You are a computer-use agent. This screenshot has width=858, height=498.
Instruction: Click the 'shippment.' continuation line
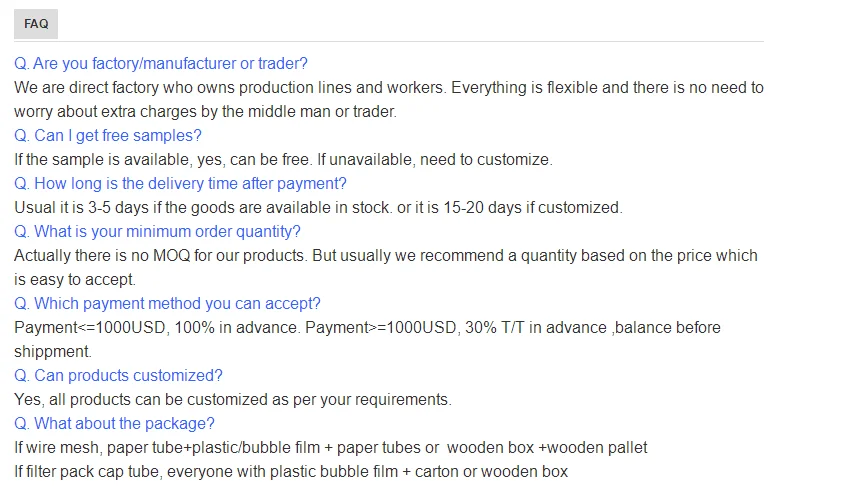(53, 351)
